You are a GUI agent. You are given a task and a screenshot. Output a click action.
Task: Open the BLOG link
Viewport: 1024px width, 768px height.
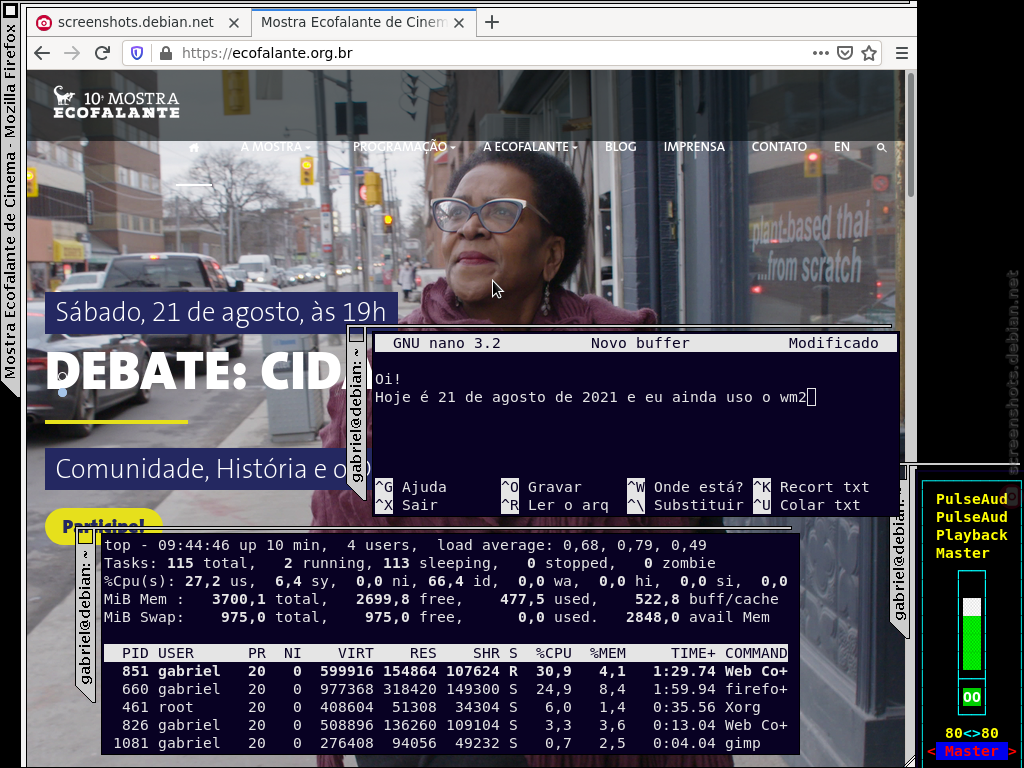(x=620, y=147)
